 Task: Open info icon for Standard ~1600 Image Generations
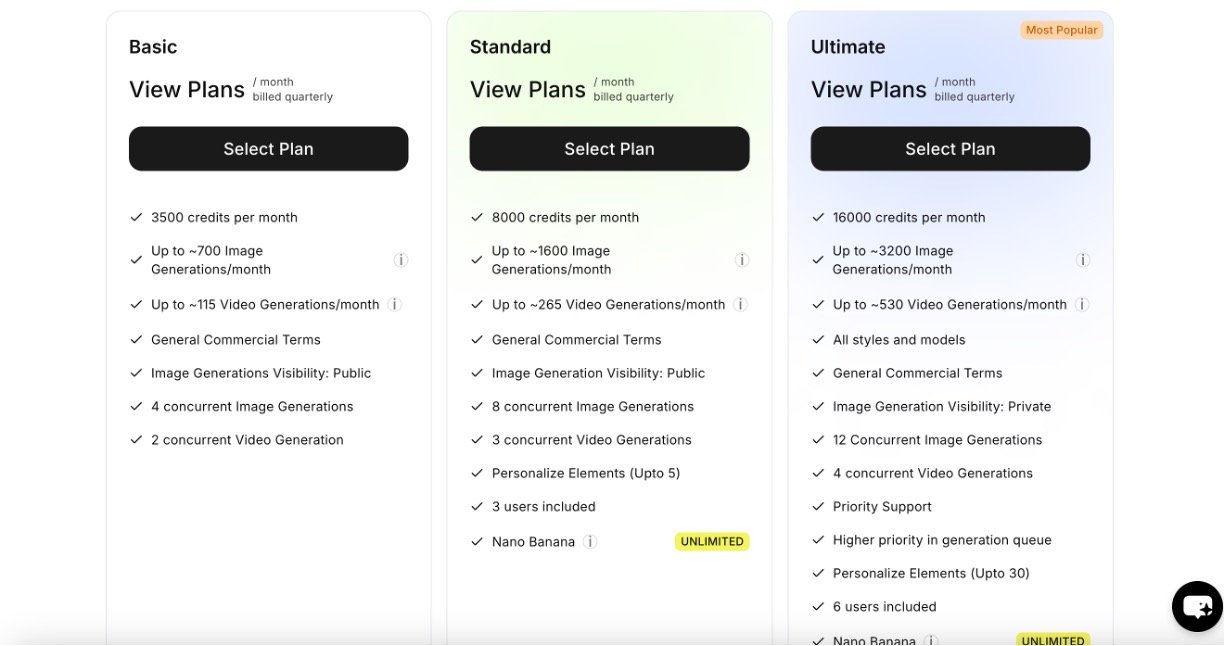tap(742, 260)
